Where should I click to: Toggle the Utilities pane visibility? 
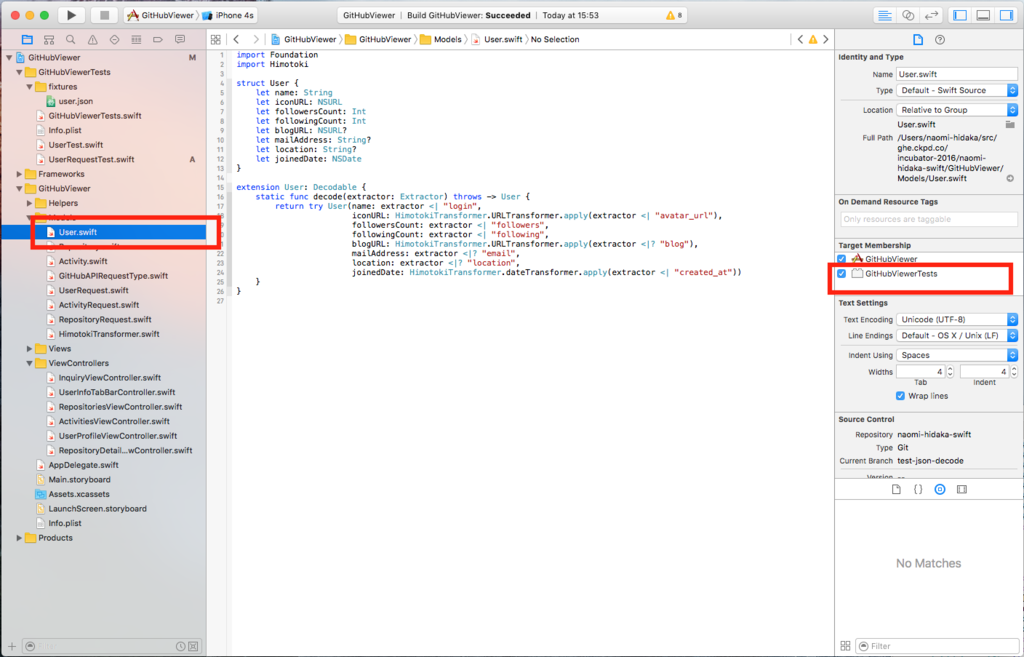click(x=1006, y=15)
